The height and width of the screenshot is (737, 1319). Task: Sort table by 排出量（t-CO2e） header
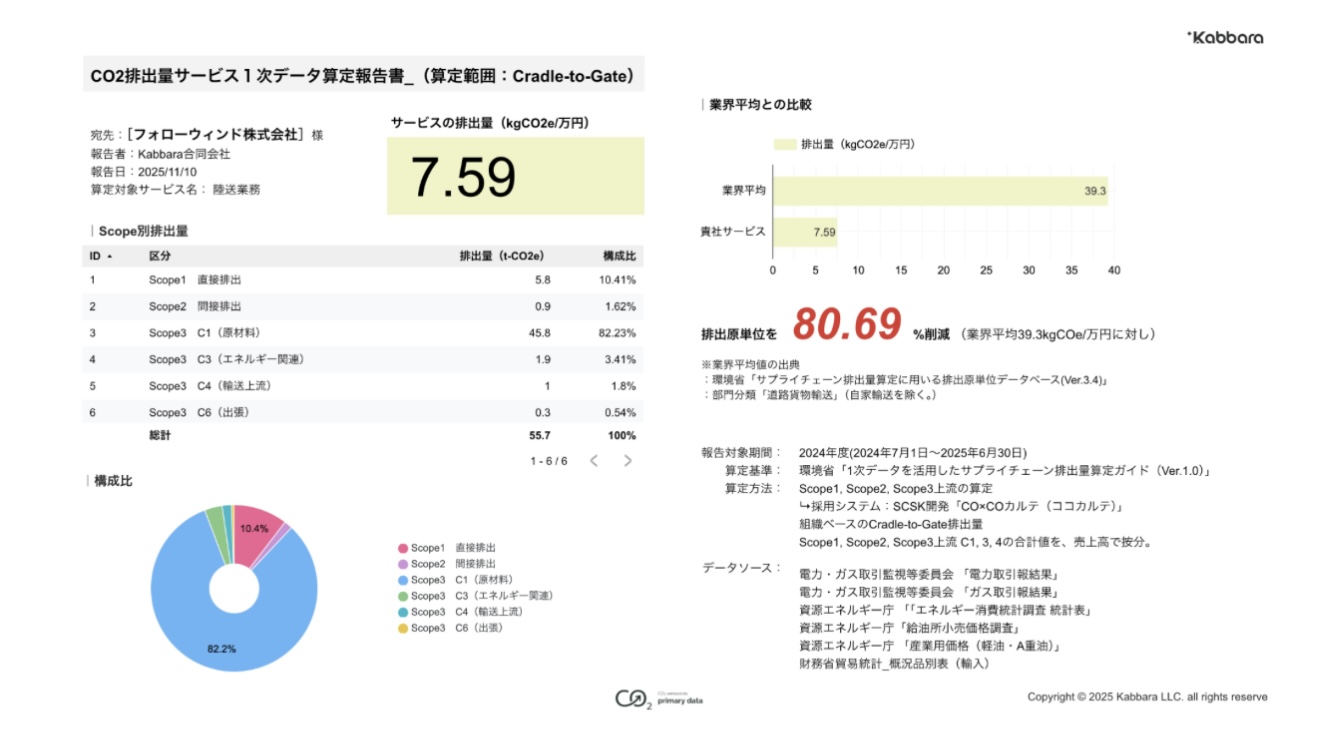[501, 256]
